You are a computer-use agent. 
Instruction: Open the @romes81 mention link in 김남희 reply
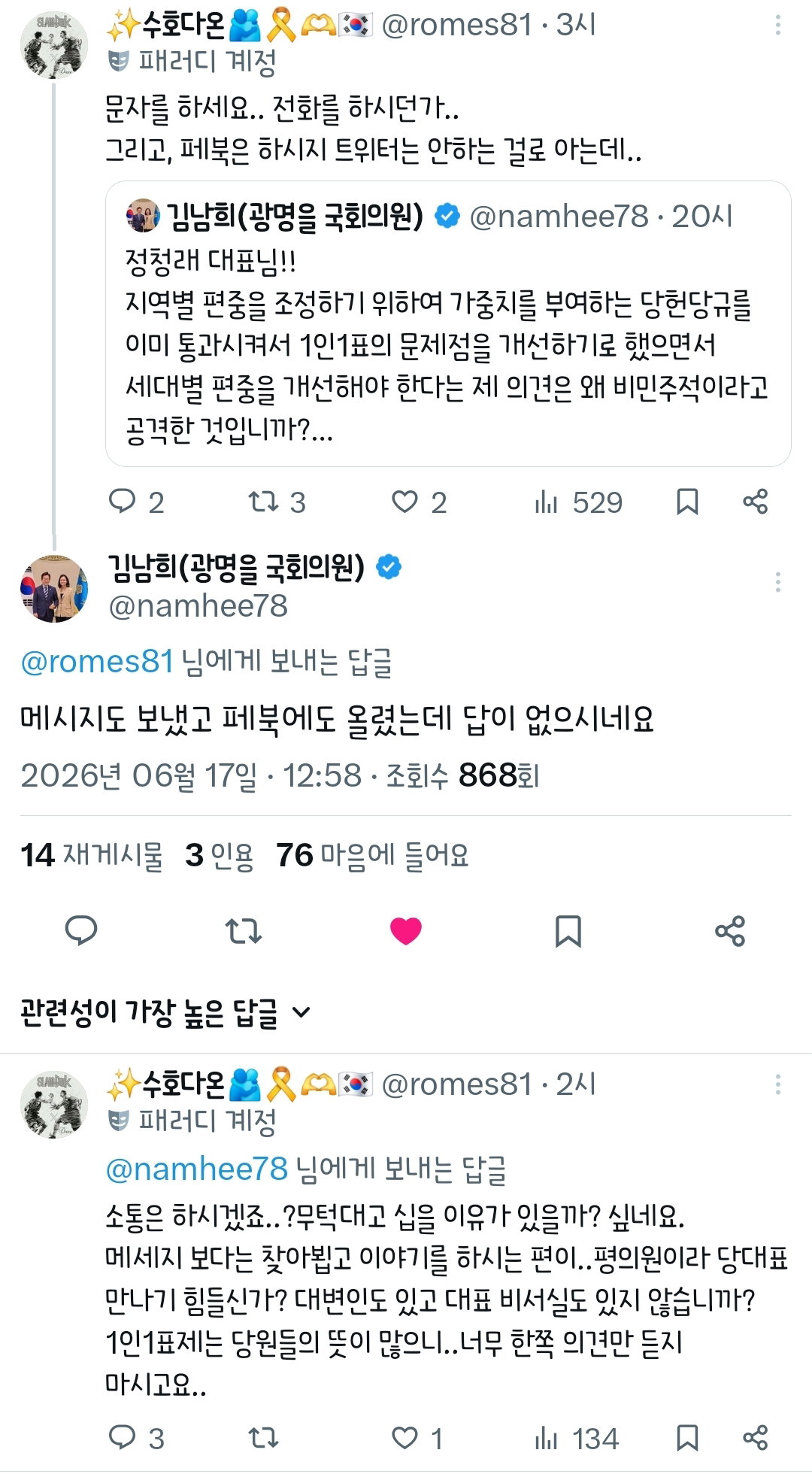97,662
